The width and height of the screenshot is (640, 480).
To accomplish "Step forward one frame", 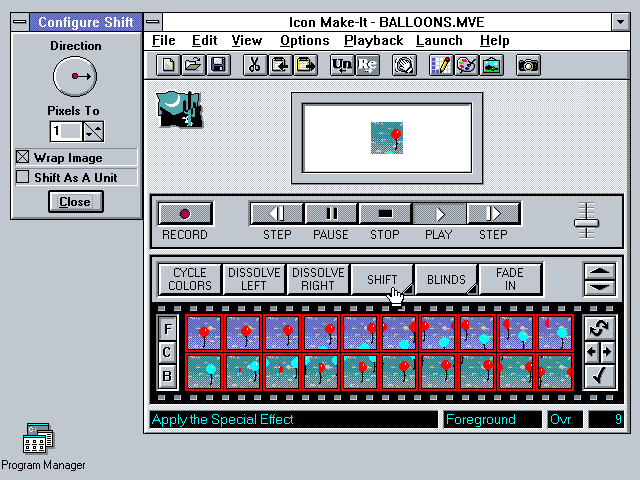I will tap(493, 213).
